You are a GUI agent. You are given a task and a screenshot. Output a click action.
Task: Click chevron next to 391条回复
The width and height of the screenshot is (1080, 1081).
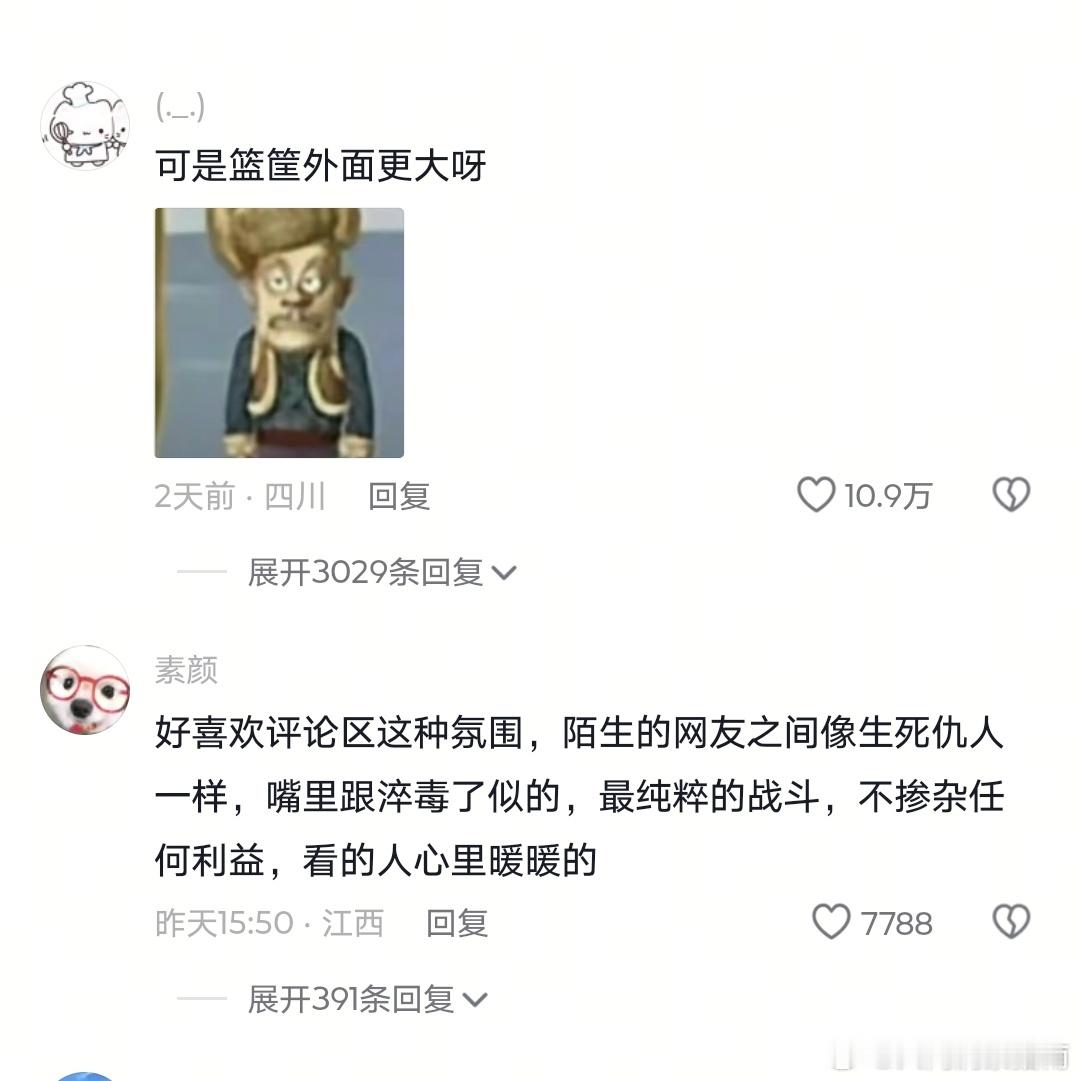click(x=475, y=1000)
